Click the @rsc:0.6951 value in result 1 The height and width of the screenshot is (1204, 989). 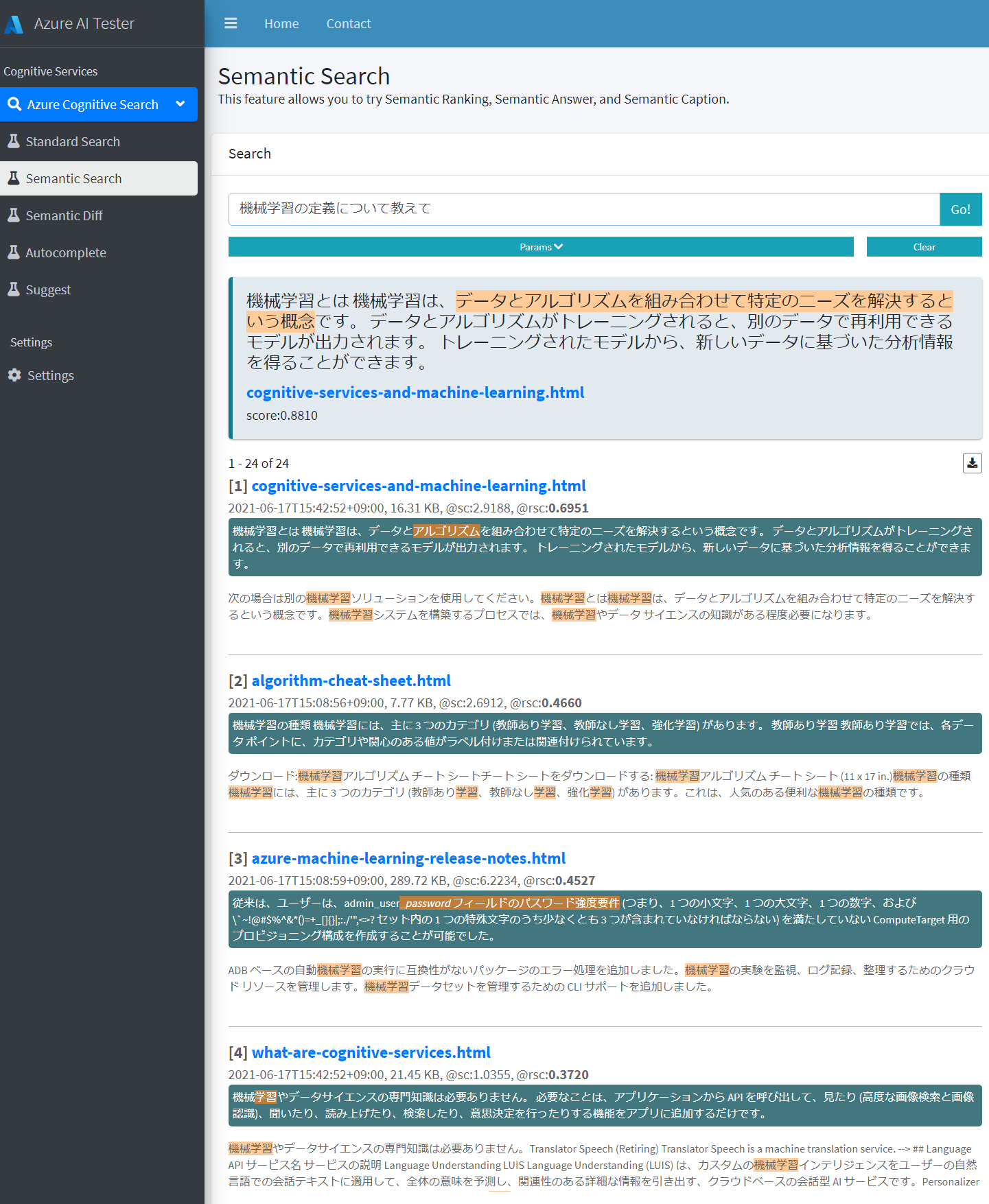(552, 508)
